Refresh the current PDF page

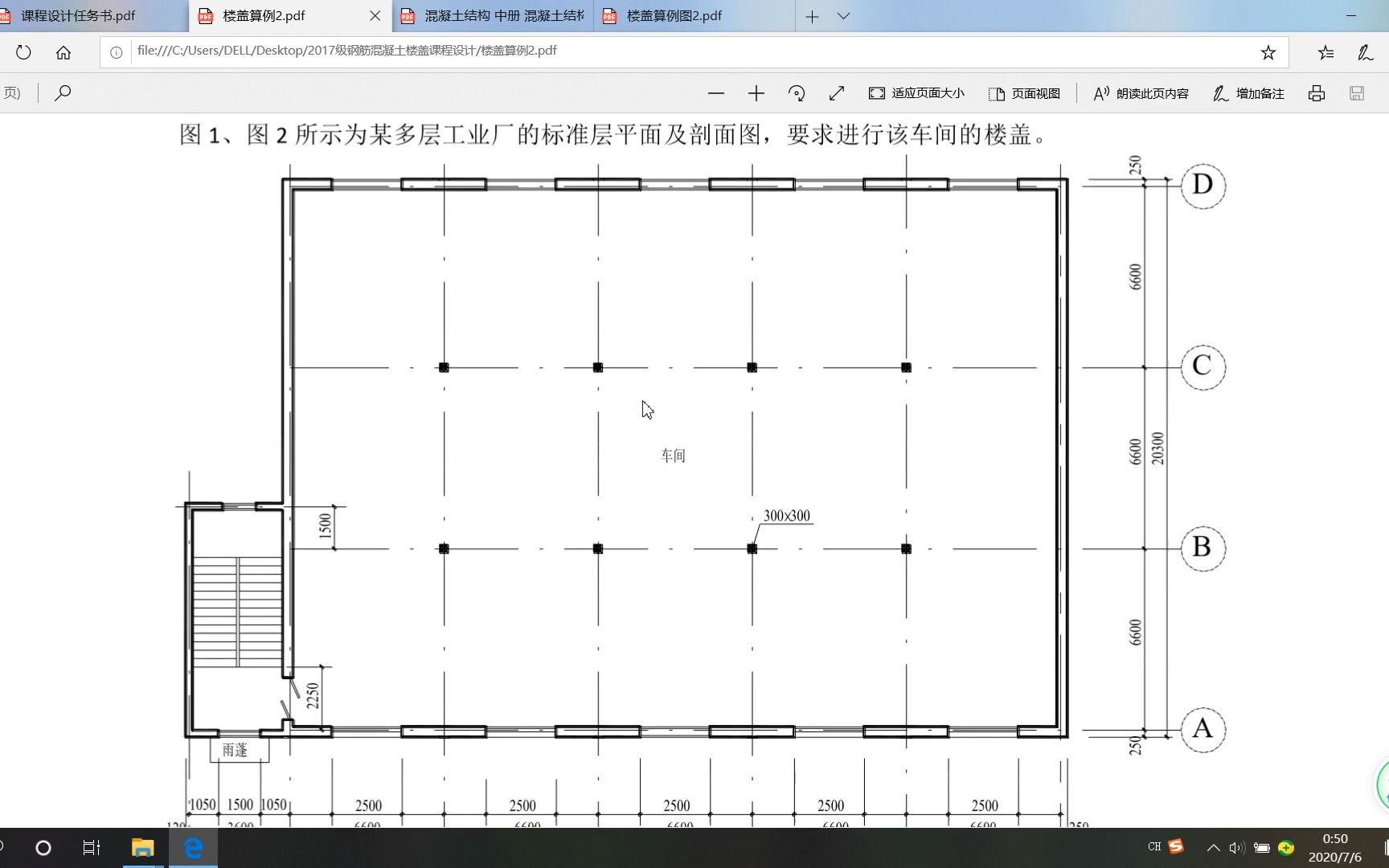pos(23,52)
